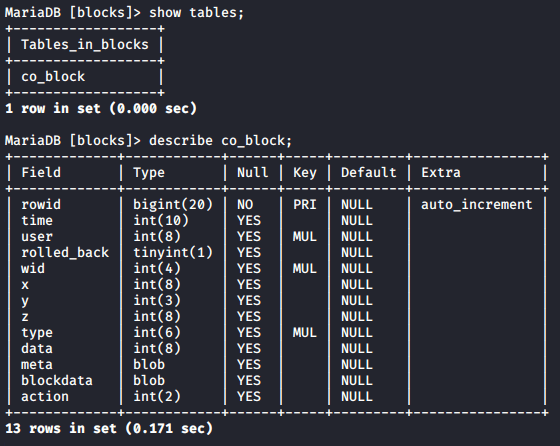Click the 'describe co_block;' command text
Image resolution: width=560 pixels, height=446 pixels.
(x=220, y=141)
